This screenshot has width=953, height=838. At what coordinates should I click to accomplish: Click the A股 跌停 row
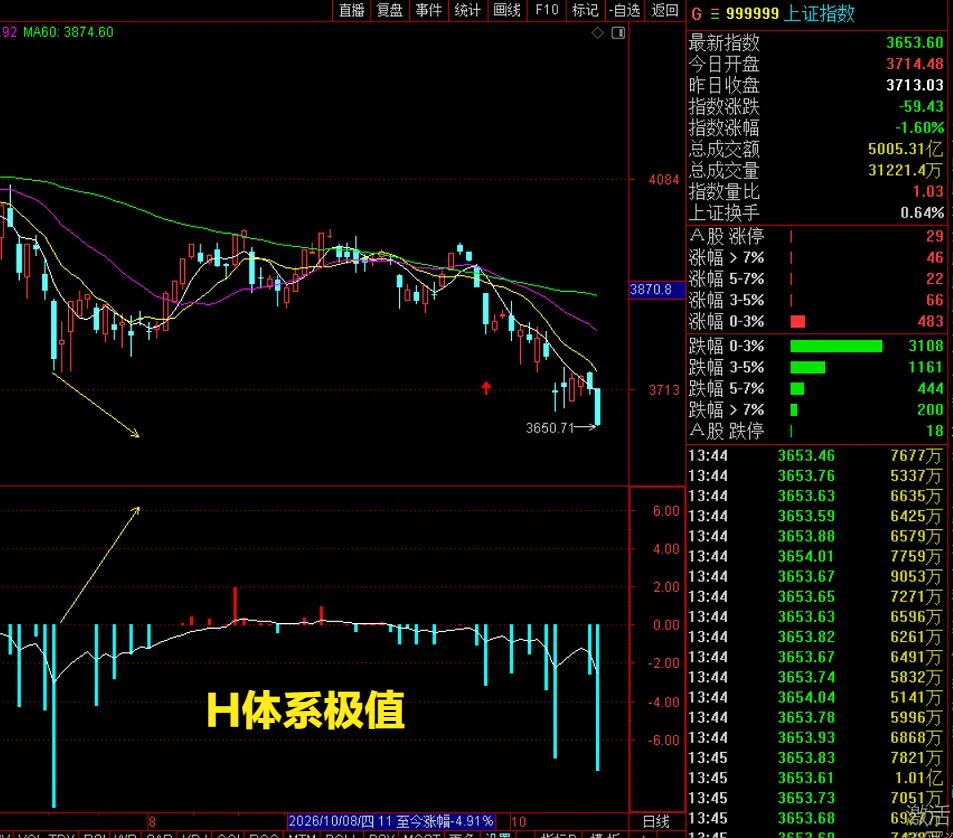816,431
